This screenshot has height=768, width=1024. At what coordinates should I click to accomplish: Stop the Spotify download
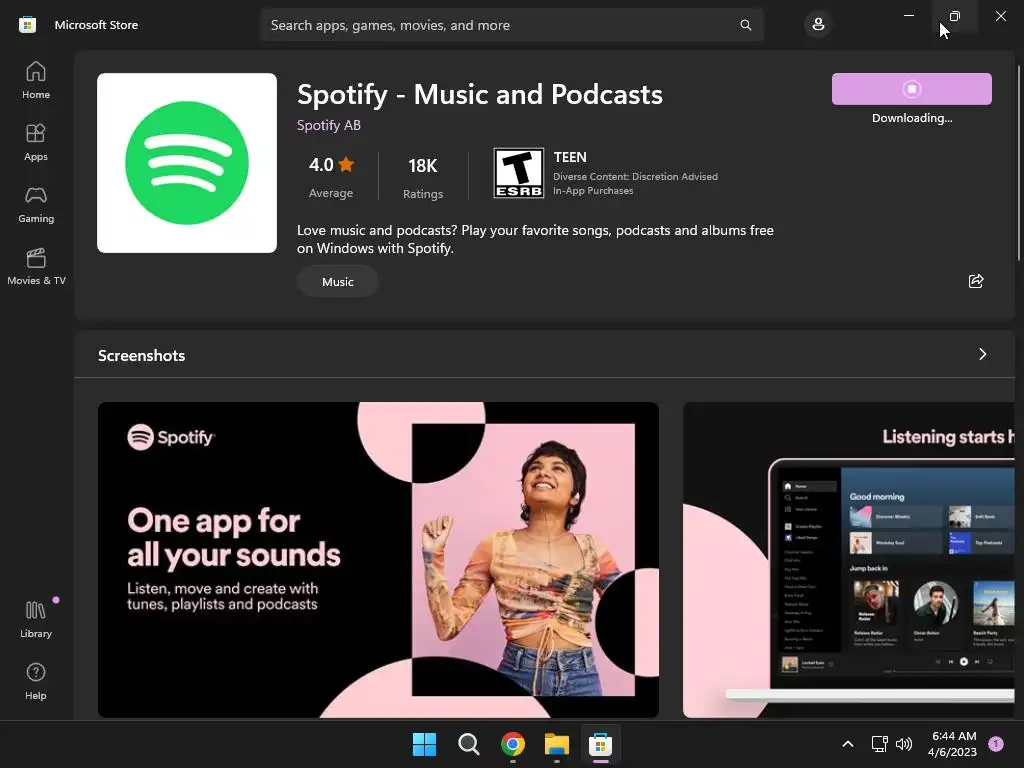(x=912, y=89)
